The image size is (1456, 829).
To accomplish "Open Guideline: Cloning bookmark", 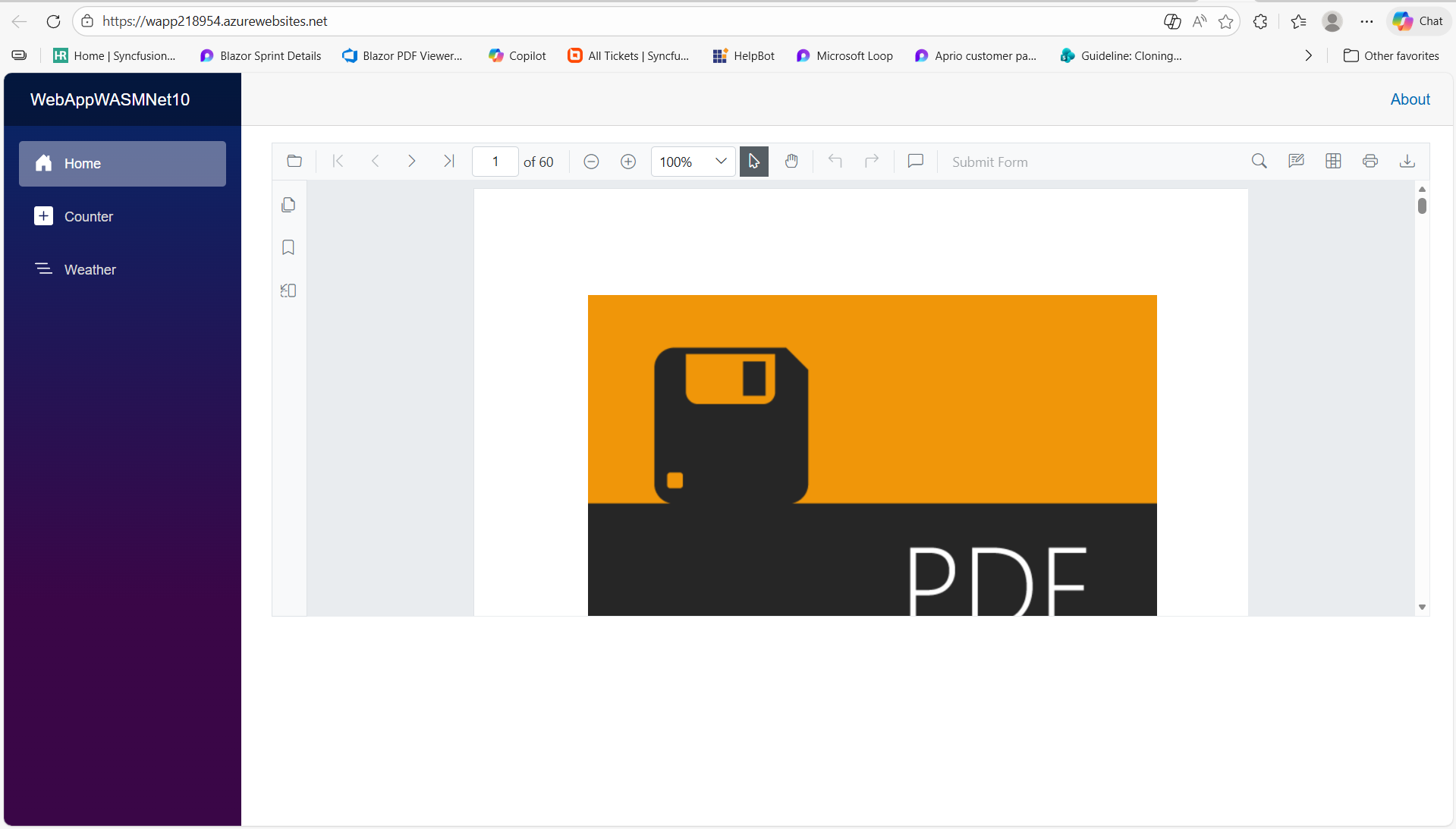I will (1121, 56).
